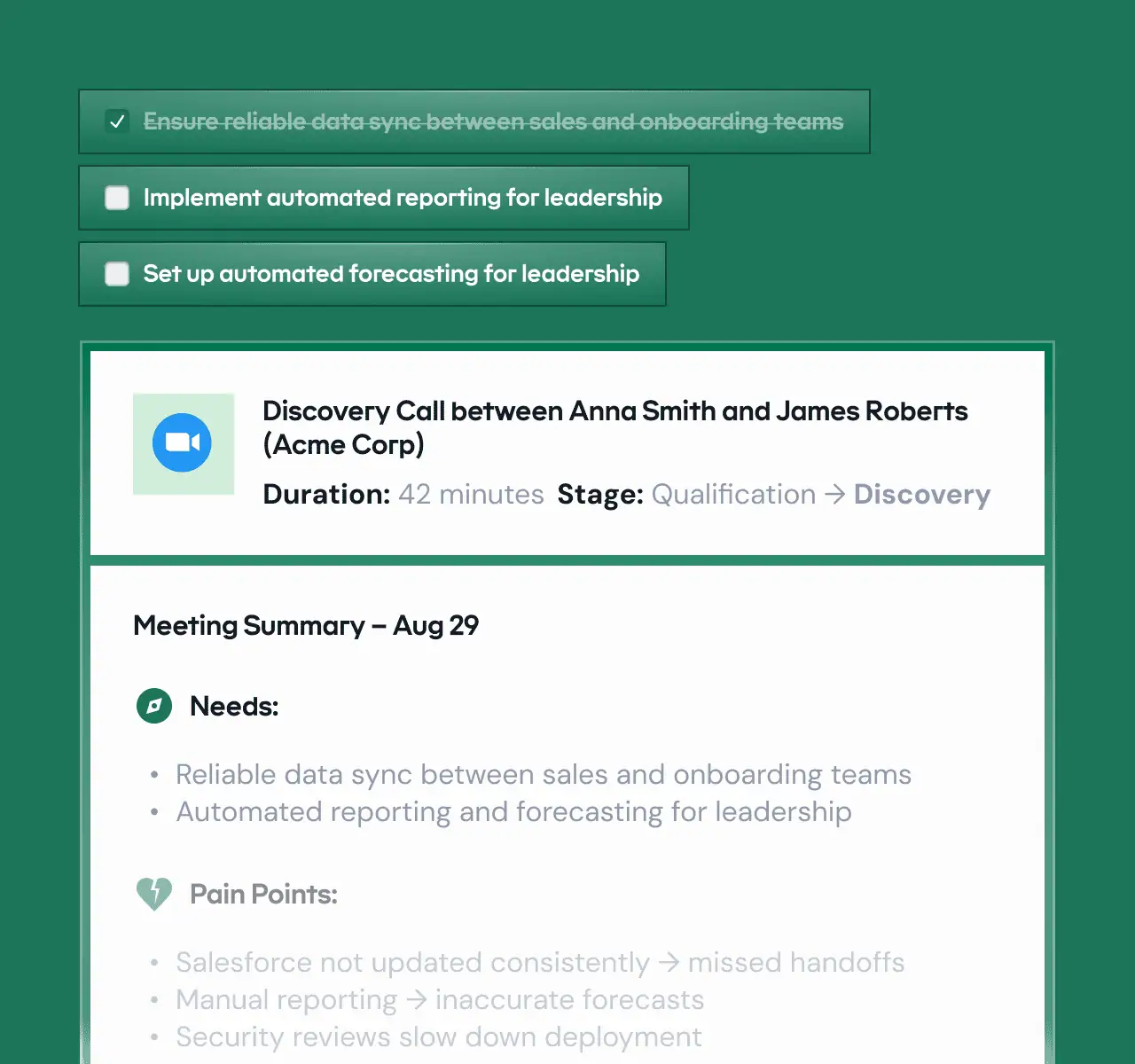Viewport: 1135px width, 1064px height.
Task: Click the Needs section heading
Action: click(x=234, y=707)
